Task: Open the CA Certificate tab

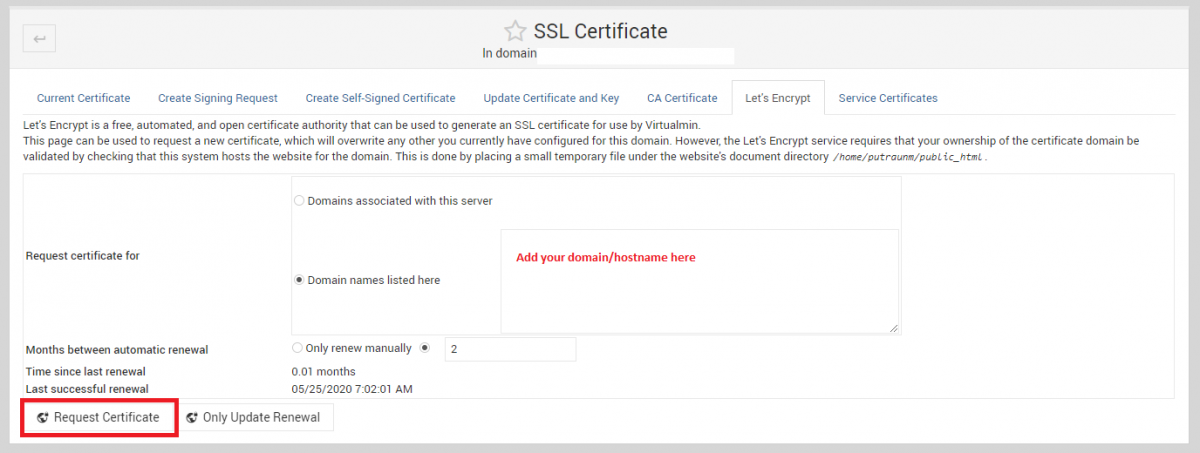Action: point(682,98)
